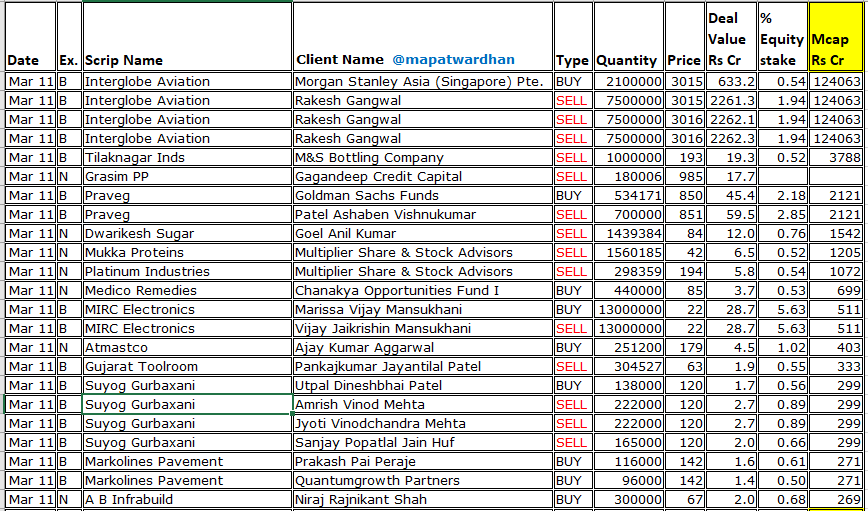Viewport: 868px width, 511px height.
Task: Click the 'Quantity' column header
Action: tap(628, 37)
